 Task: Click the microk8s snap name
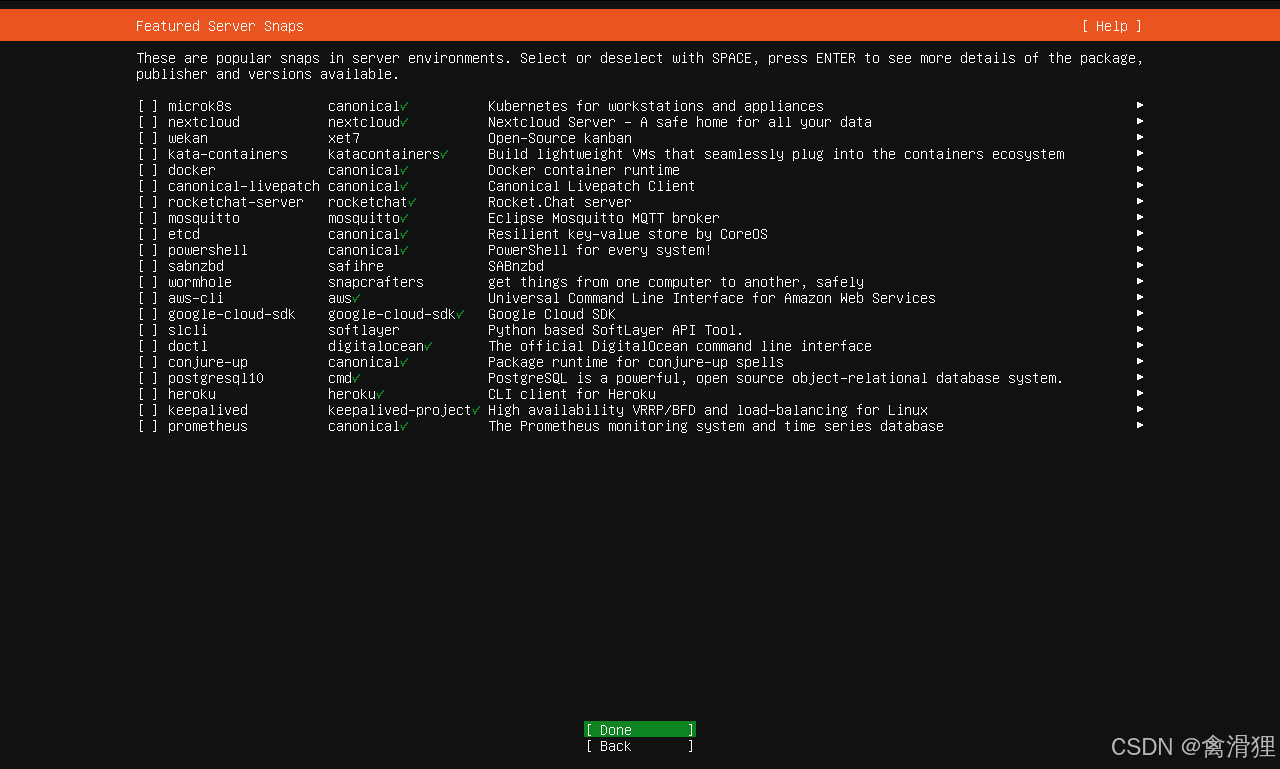pyautogui.click(x=200, y=106)
